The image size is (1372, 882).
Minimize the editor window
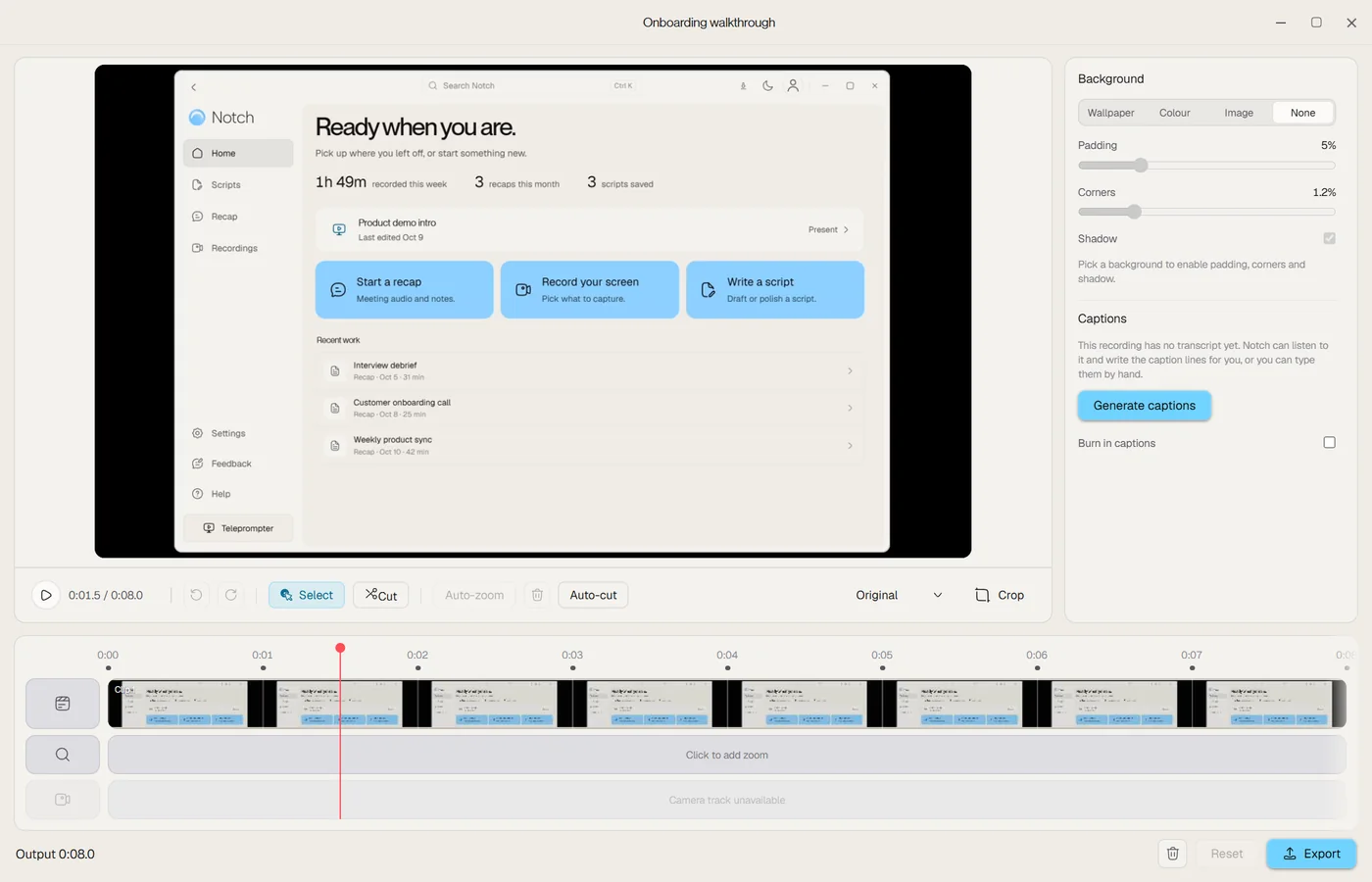(x=1281, y=23)
